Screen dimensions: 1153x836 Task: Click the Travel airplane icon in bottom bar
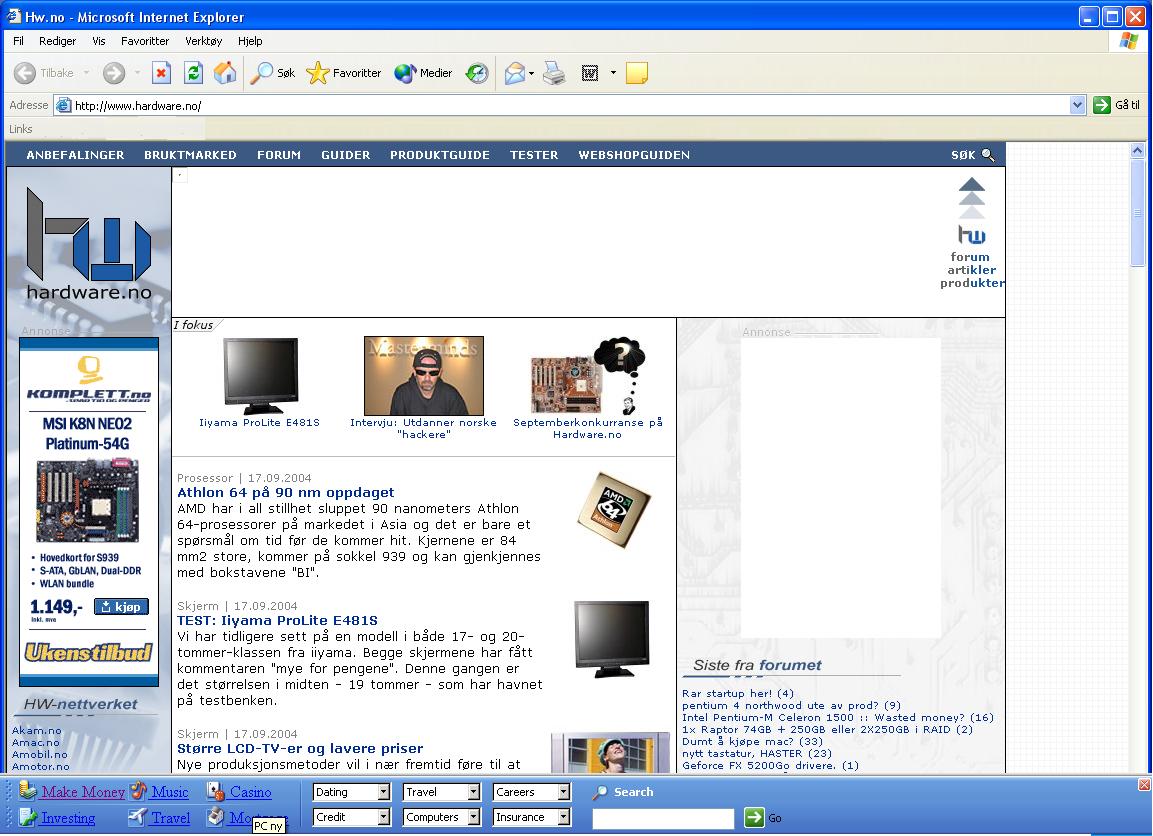[138, 817]
